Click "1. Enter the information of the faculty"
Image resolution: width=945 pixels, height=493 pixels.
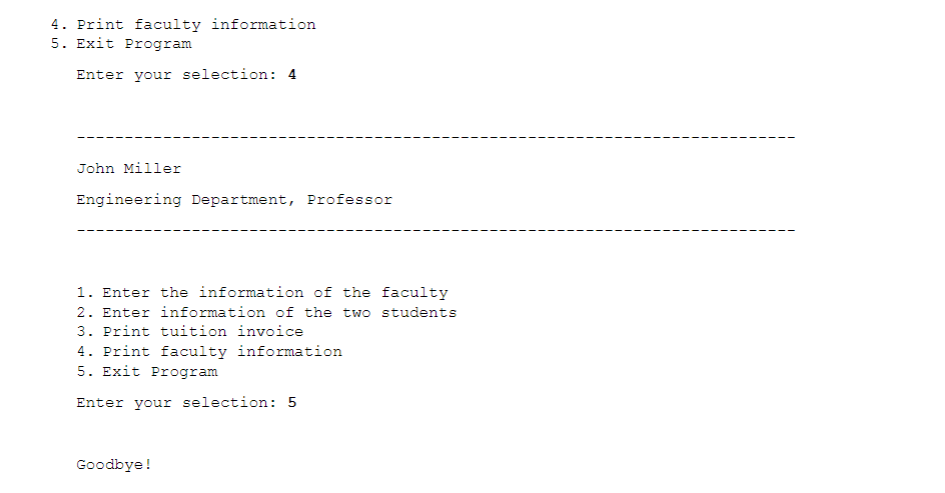coord(262,293)
